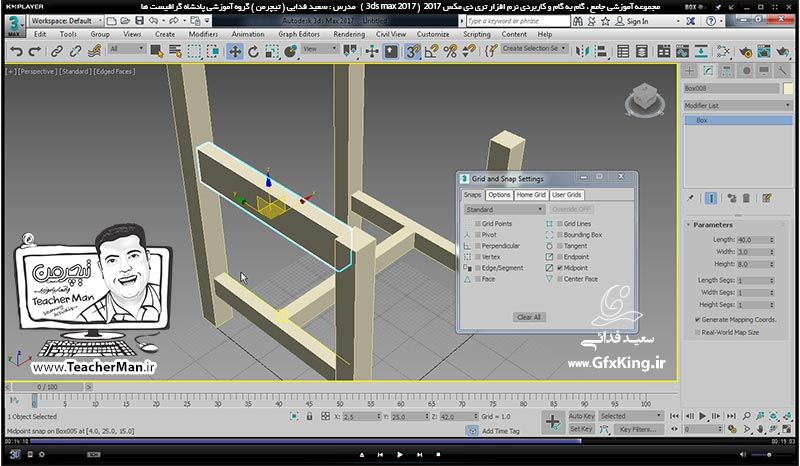
Task: Open the Create Selection Set dropdown
Action: 534,48
